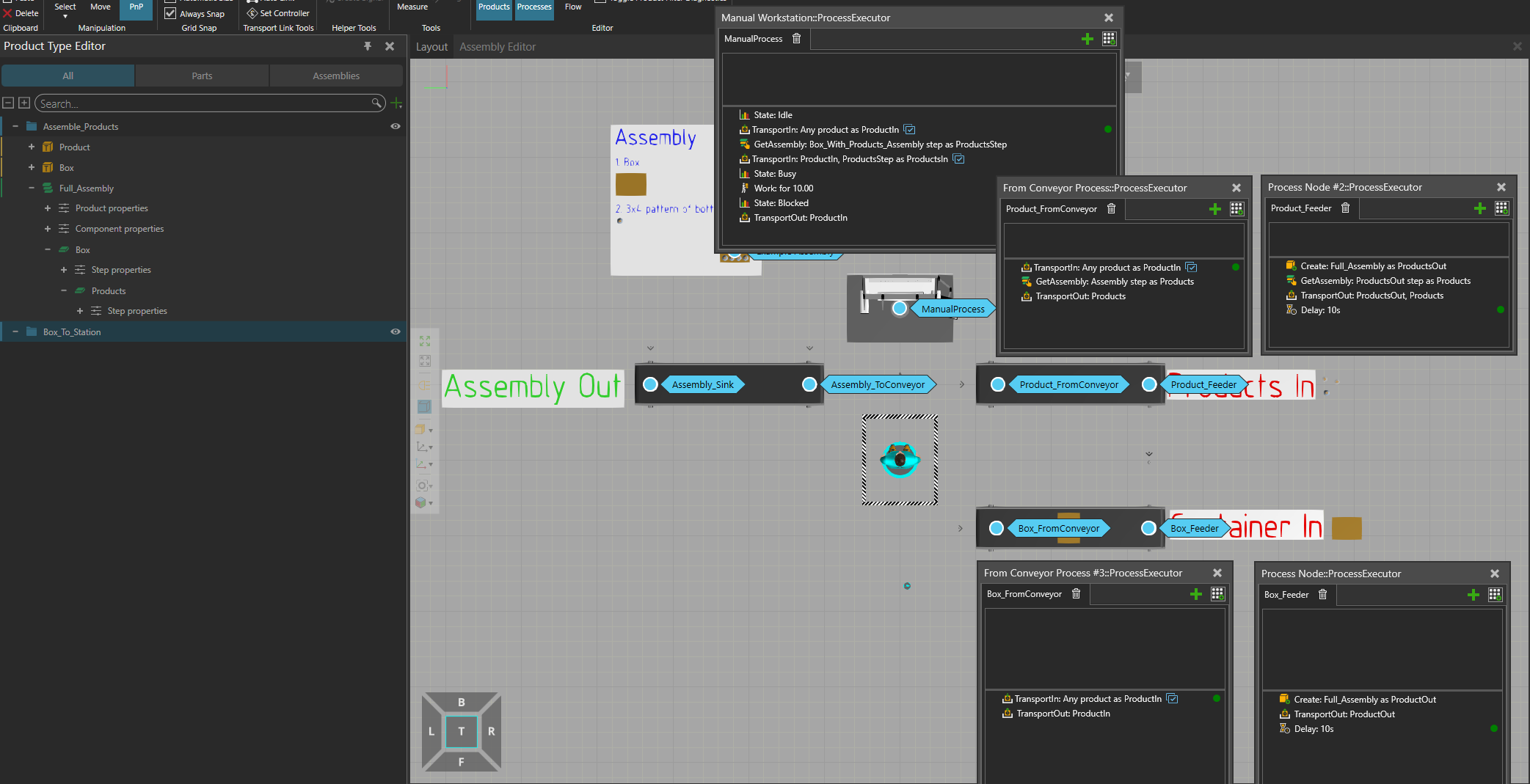Open the Assembly Editor tab
1530x784 pixels.
pos(497,47)
